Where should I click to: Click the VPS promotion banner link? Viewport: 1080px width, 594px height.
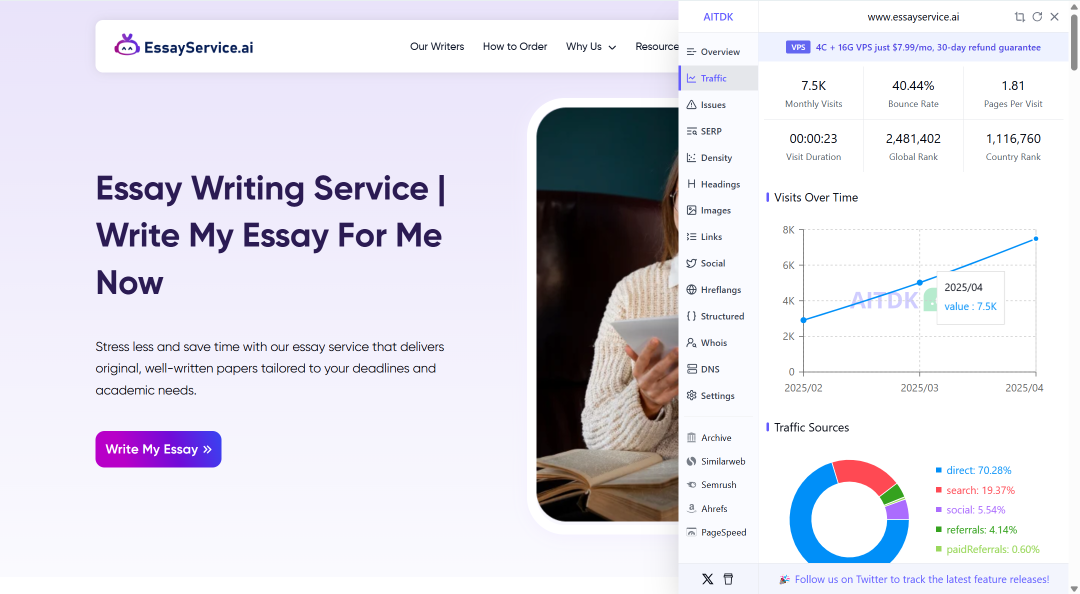[913, 48]
